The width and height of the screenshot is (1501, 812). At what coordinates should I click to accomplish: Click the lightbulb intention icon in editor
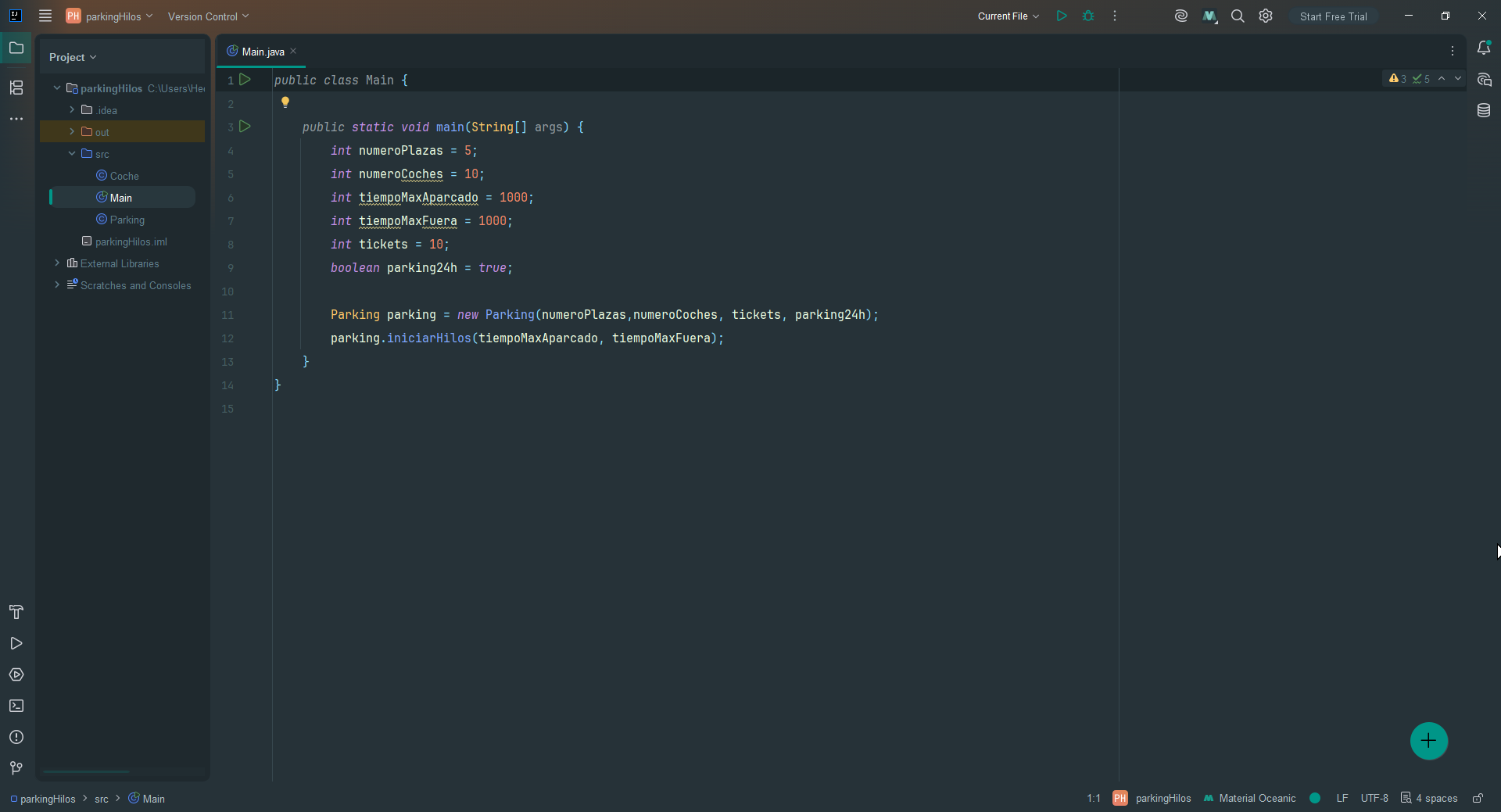click(285, 102)
